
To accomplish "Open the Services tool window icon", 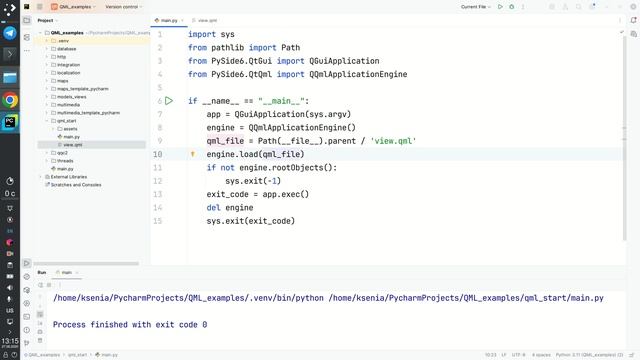I will tap(27, 303).
